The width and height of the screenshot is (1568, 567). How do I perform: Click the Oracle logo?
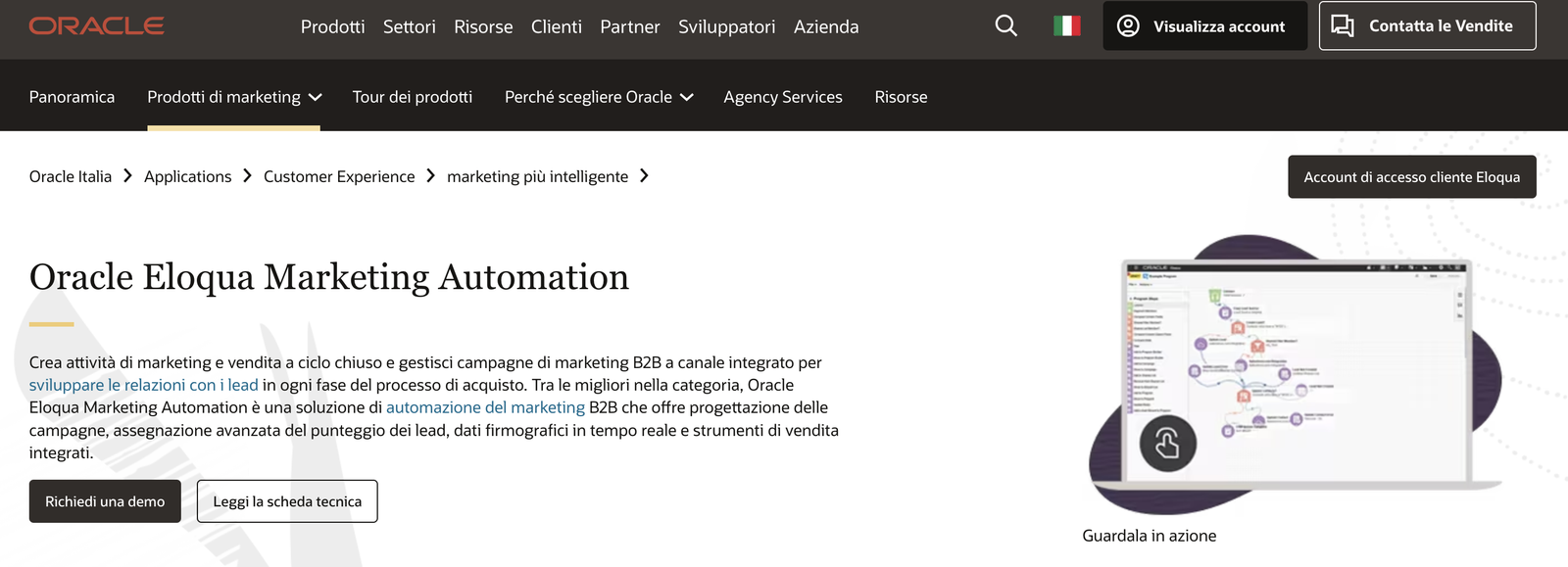pyautogui.click(x=96, y=26)
